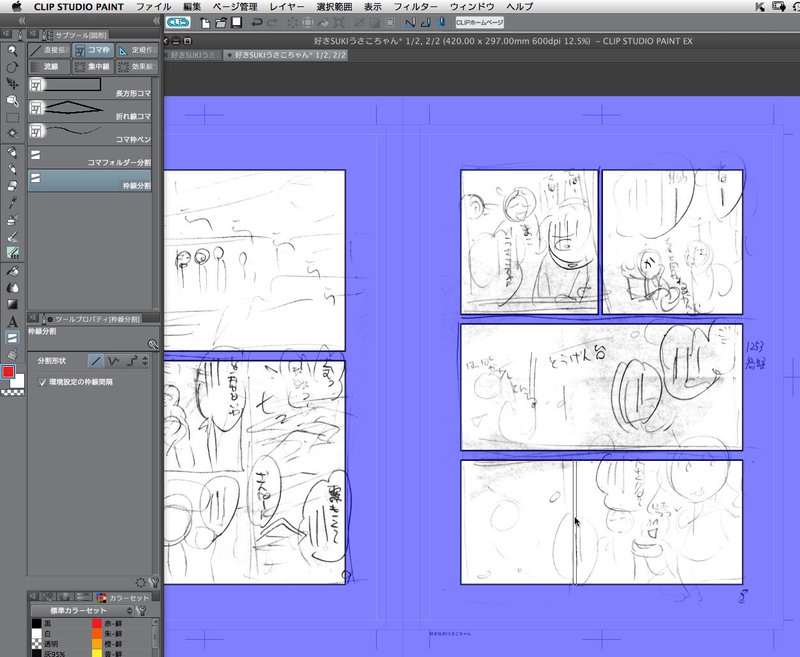Select the 枠線分割 sub tool
The height and width of the screenshot is (657, 800).
[x=90, y=181]
